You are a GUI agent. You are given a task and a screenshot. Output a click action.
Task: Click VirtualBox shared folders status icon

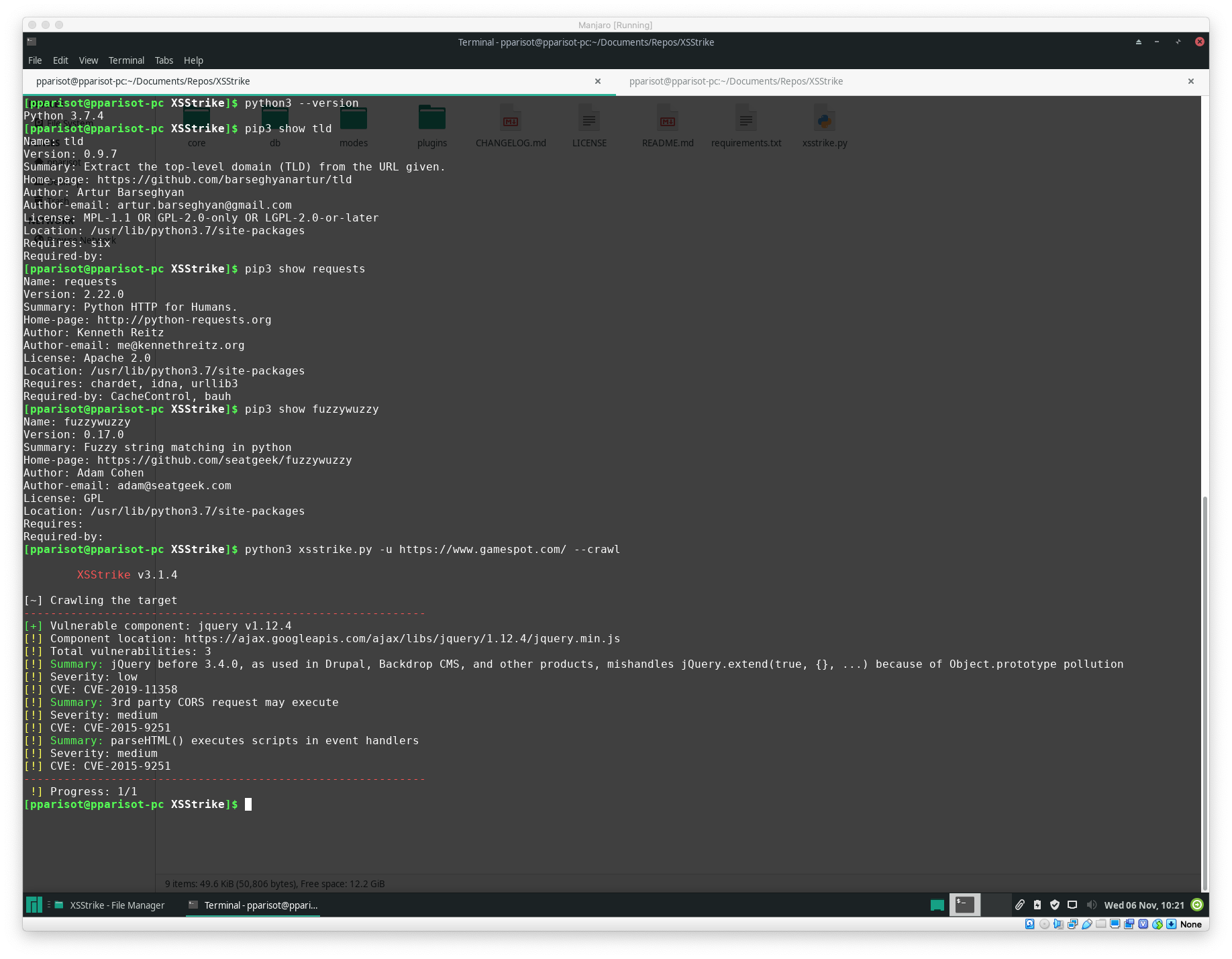pos(1100,924)
